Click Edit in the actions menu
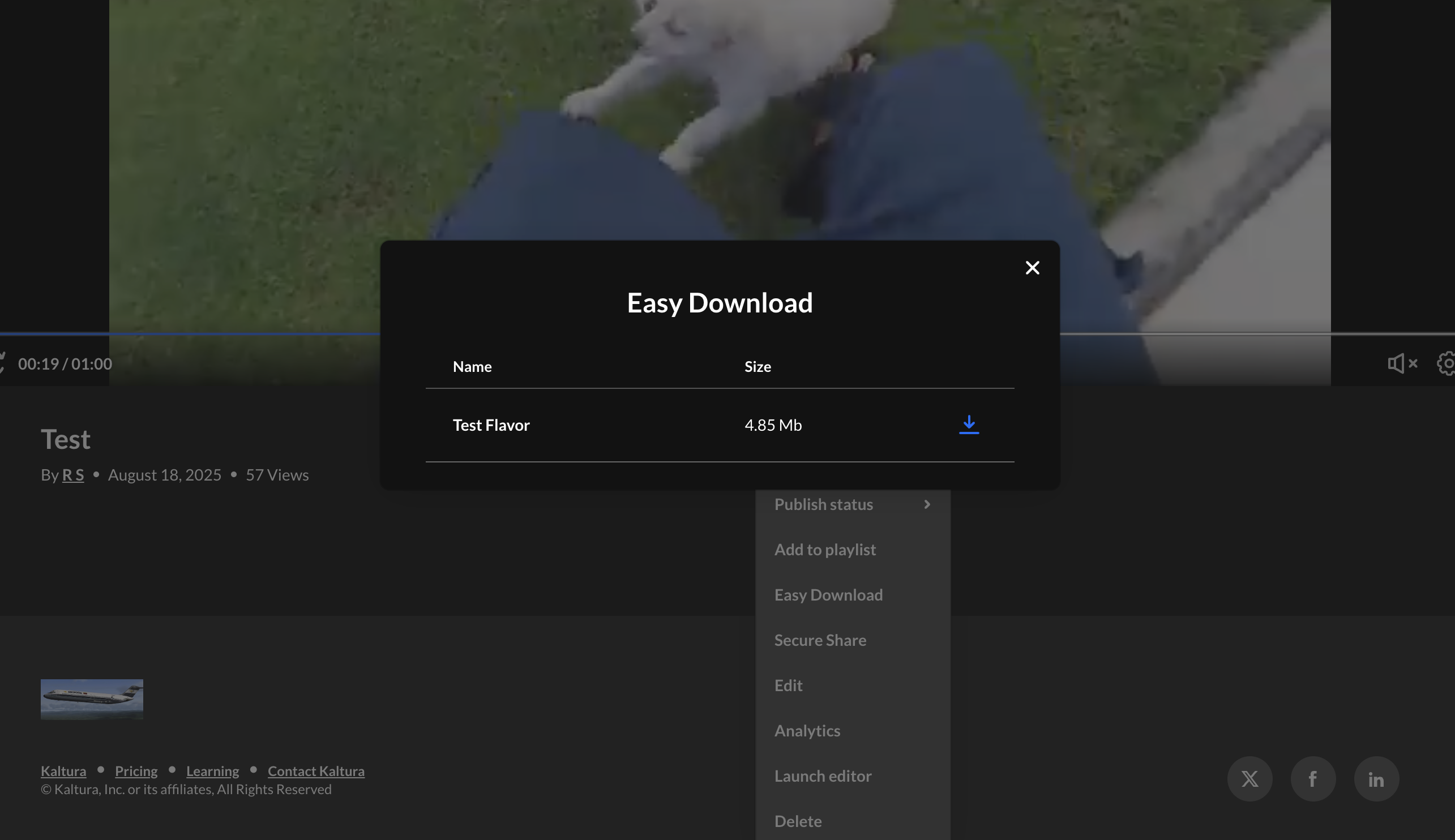Image resolution: width=1455 pixels, height=840 pixels. [x=788, y=685]
